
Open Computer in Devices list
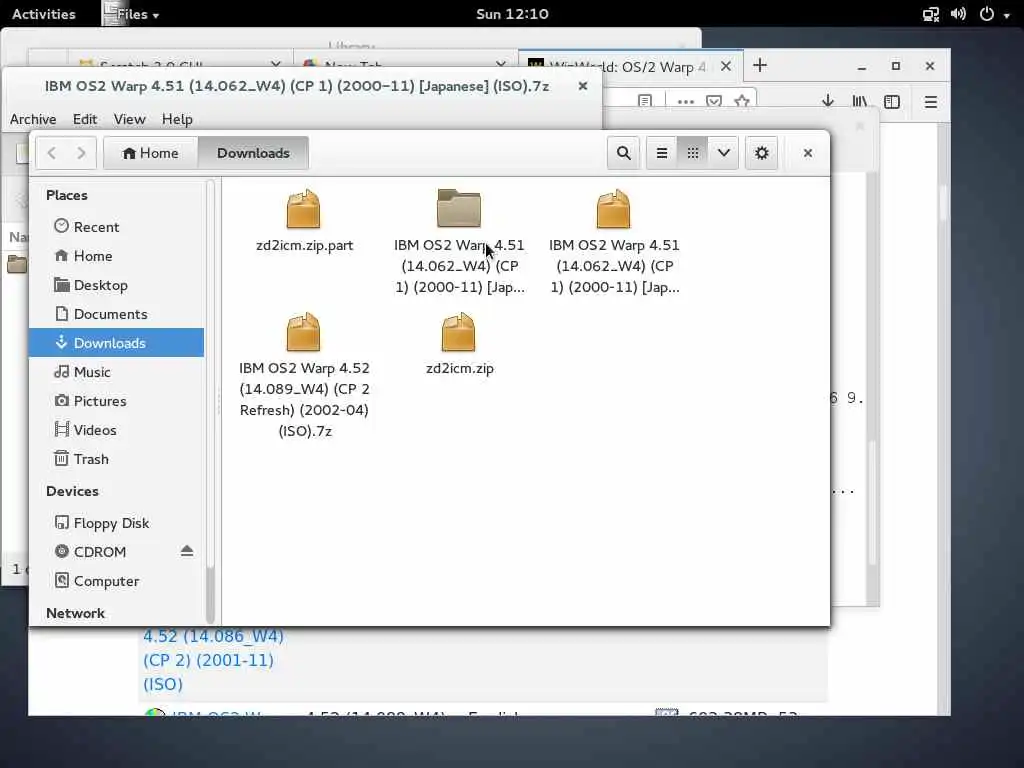pos(117,581)
